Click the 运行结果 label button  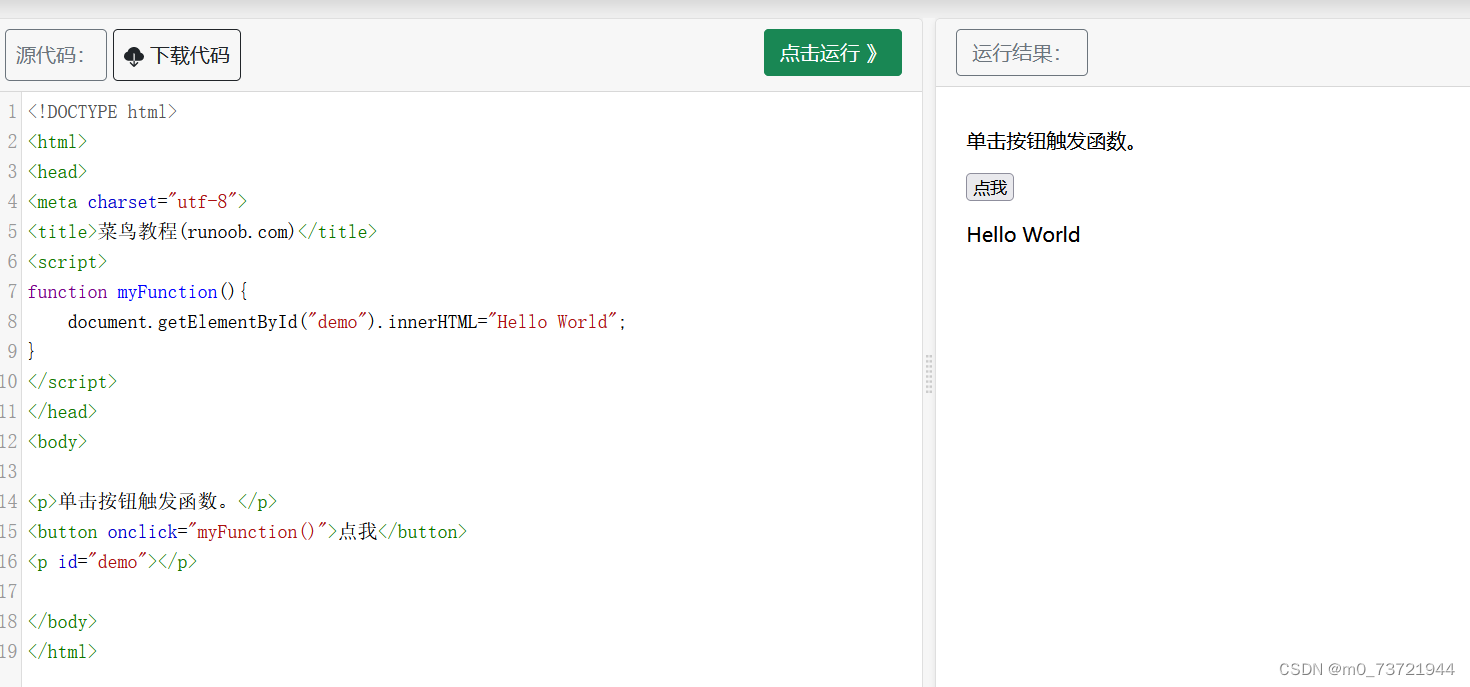(1022, 53)
